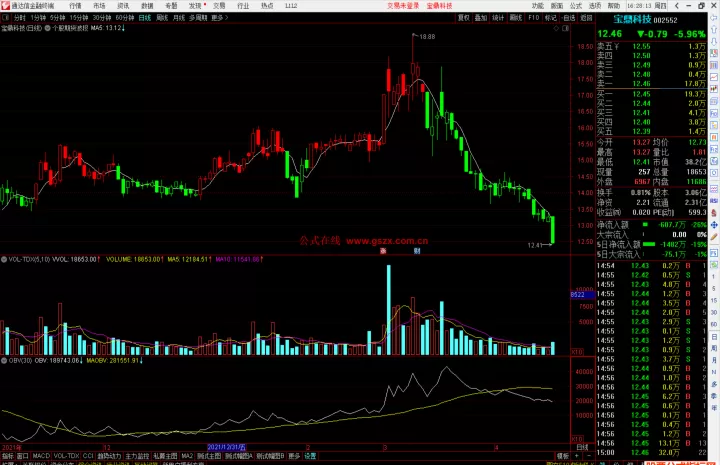Open the 市场 menu
Viewport: 720px width, 465px height.
pyautogui.click(x=99, y=6)
